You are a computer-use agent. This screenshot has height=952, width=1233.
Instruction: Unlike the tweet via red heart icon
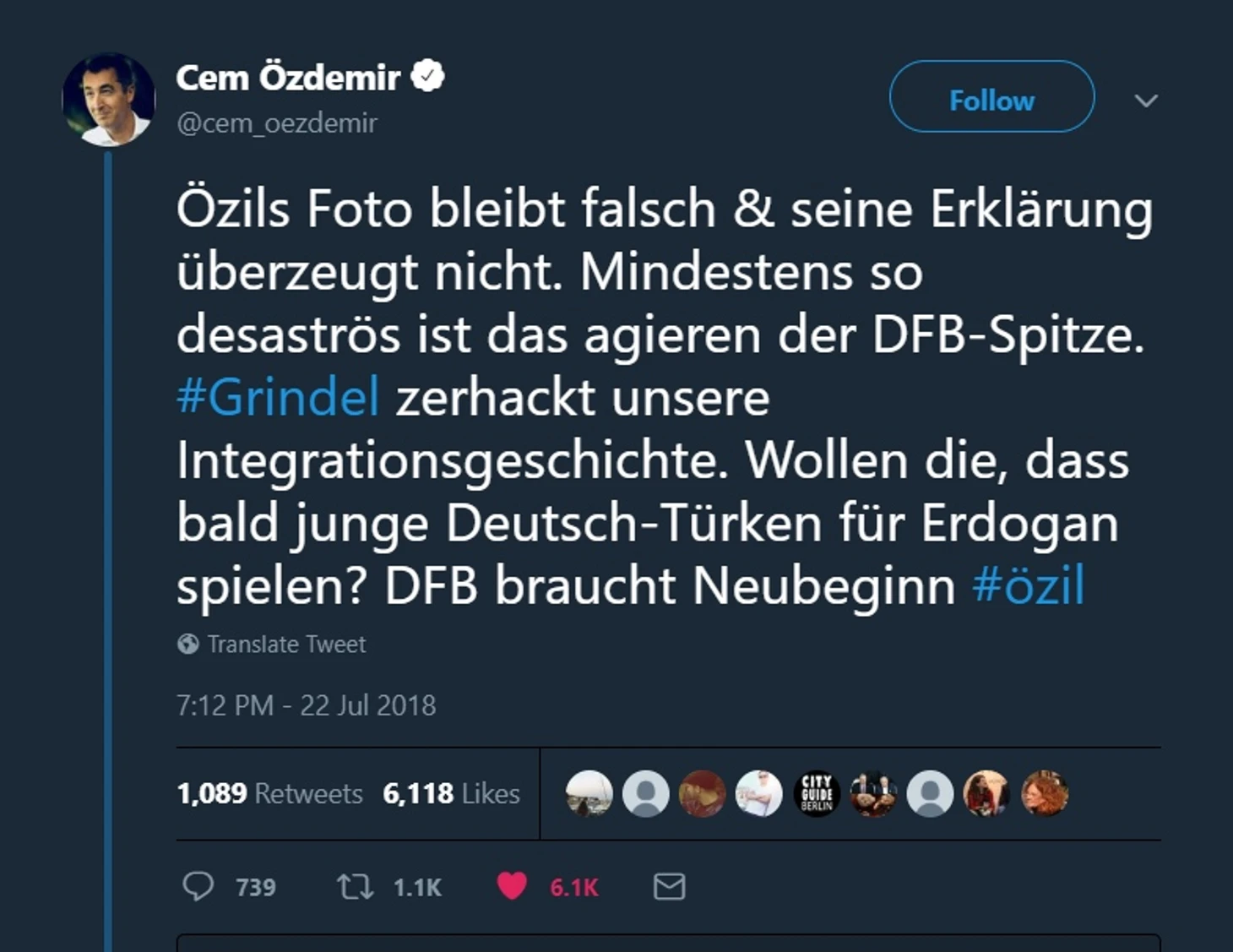(512, 886)
